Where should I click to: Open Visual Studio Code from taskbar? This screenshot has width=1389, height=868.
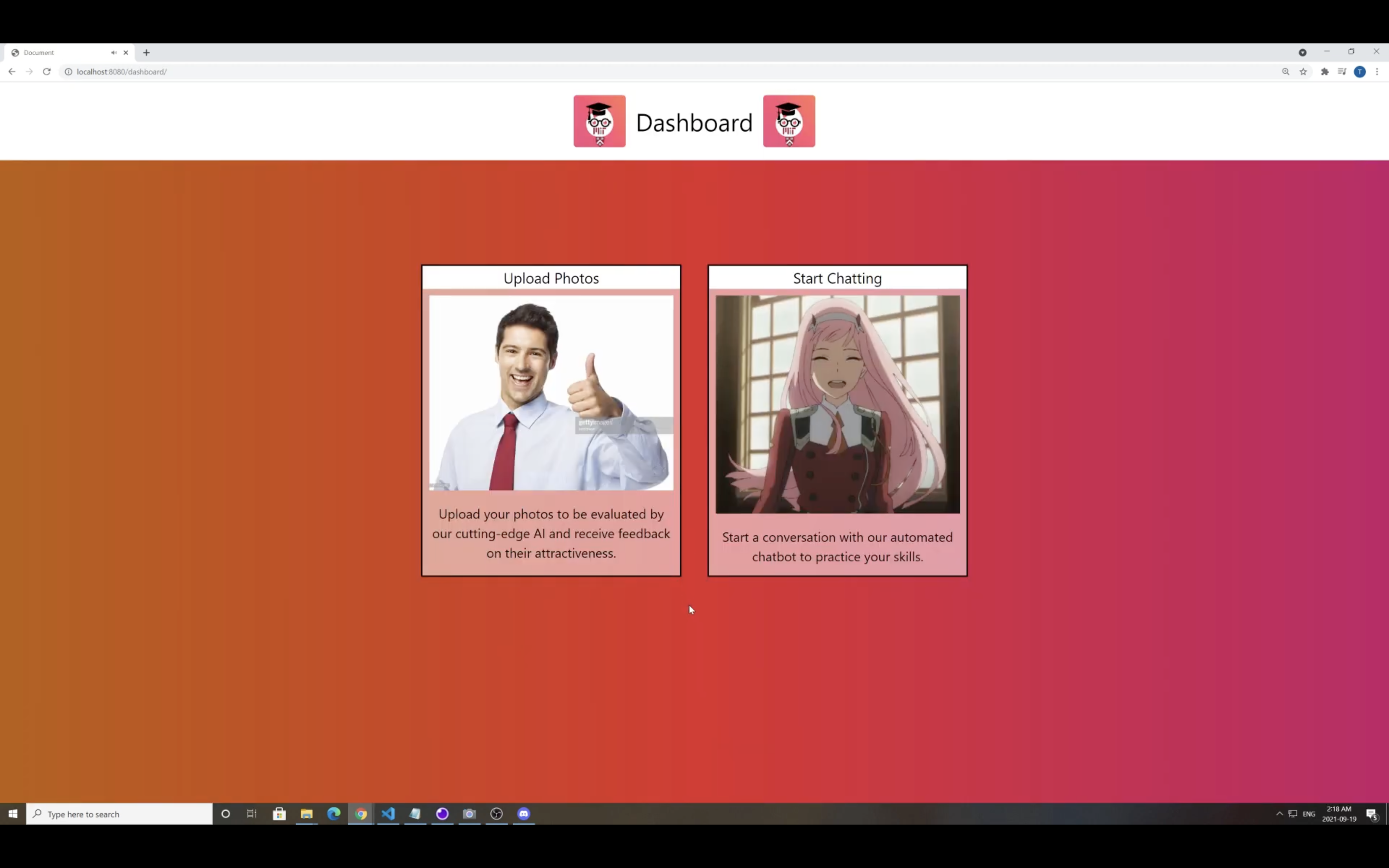(x=388, y=814)
